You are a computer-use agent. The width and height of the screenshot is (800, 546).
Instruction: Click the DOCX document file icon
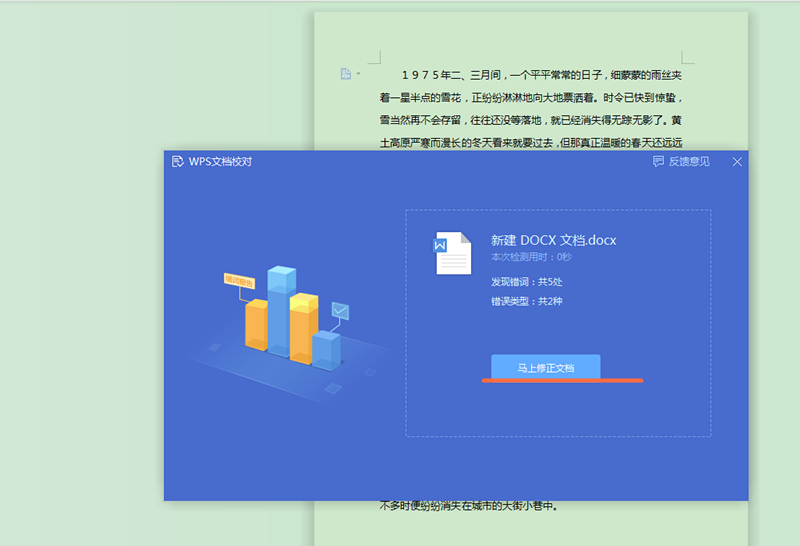[452, 253]
